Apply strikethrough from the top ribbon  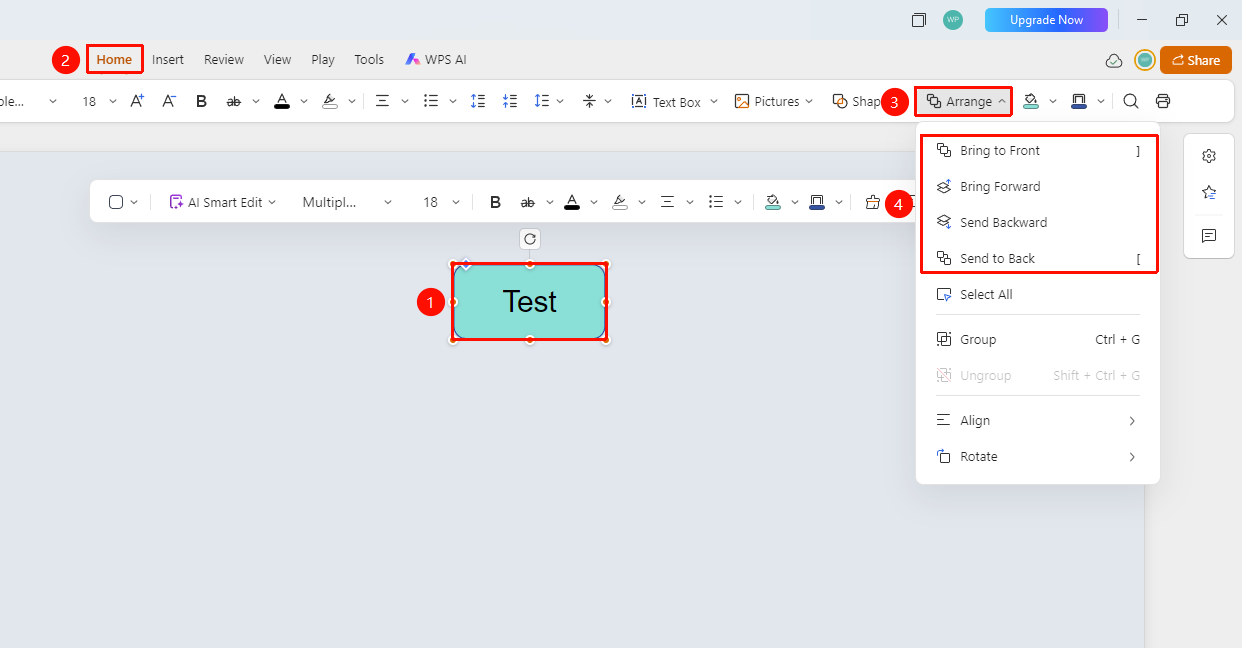234,101
